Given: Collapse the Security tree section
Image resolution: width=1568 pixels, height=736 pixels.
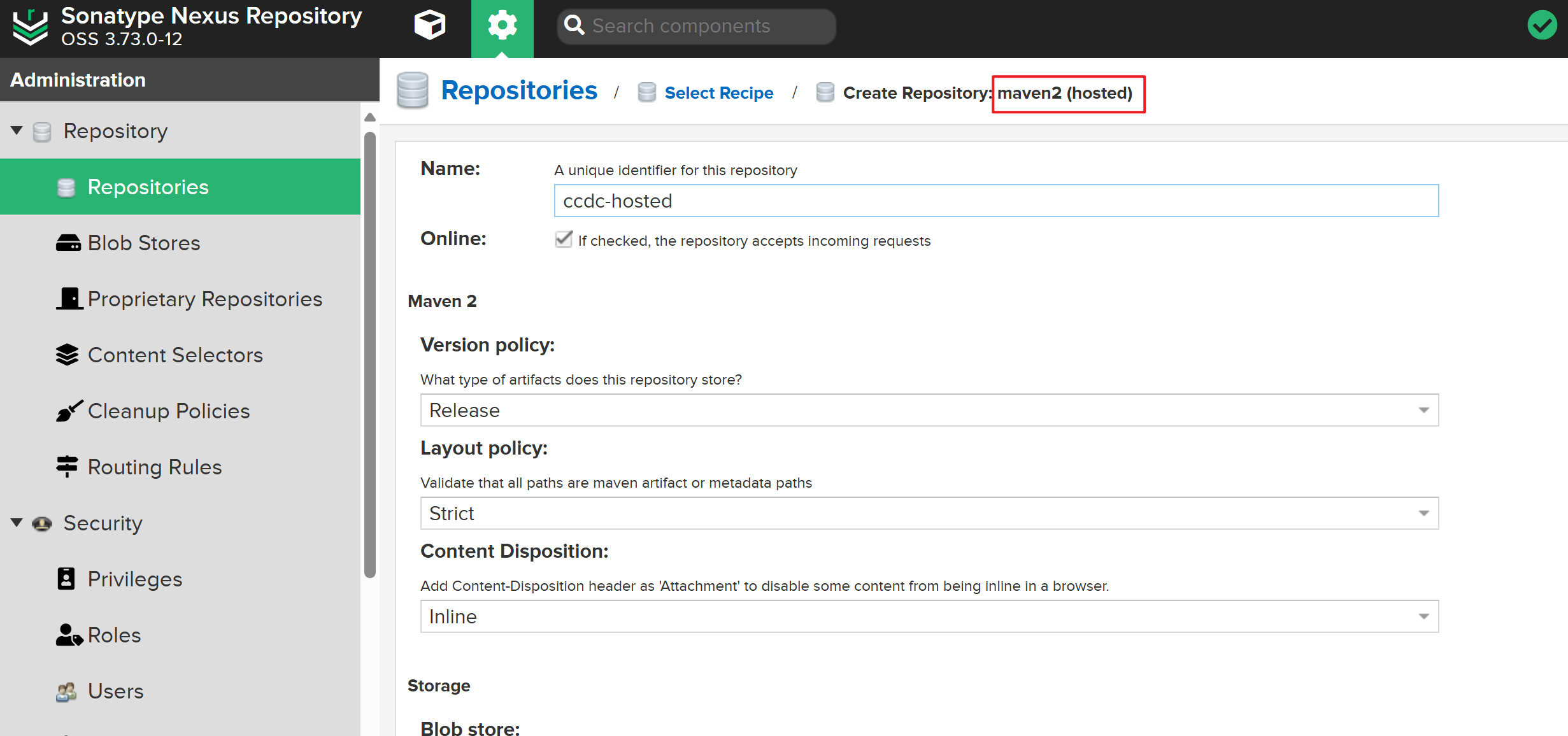Looking at the screenshot, I should [17, 523].
